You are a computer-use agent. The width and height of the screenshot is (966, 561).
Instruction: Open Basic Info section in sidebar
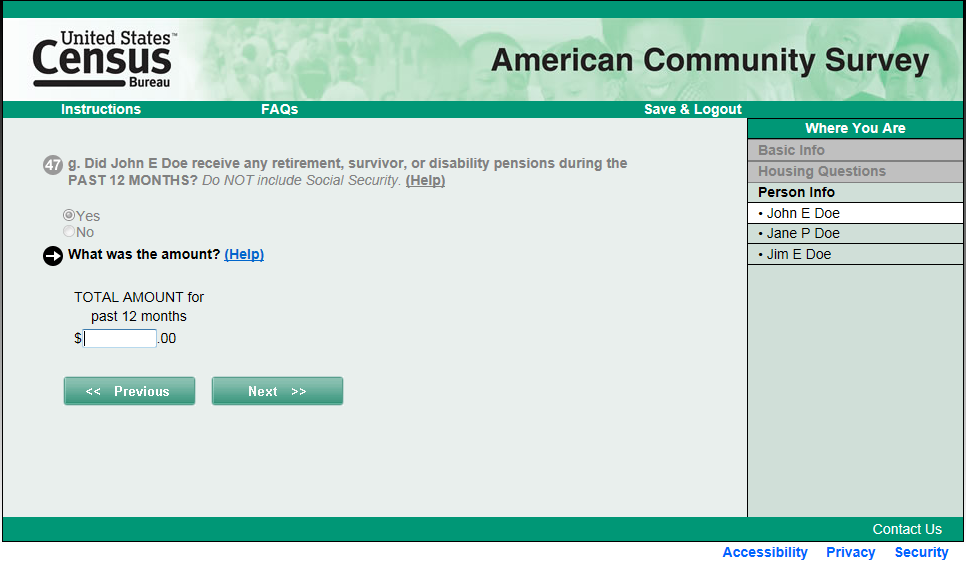pyautogui.click(x=855, y=150)
